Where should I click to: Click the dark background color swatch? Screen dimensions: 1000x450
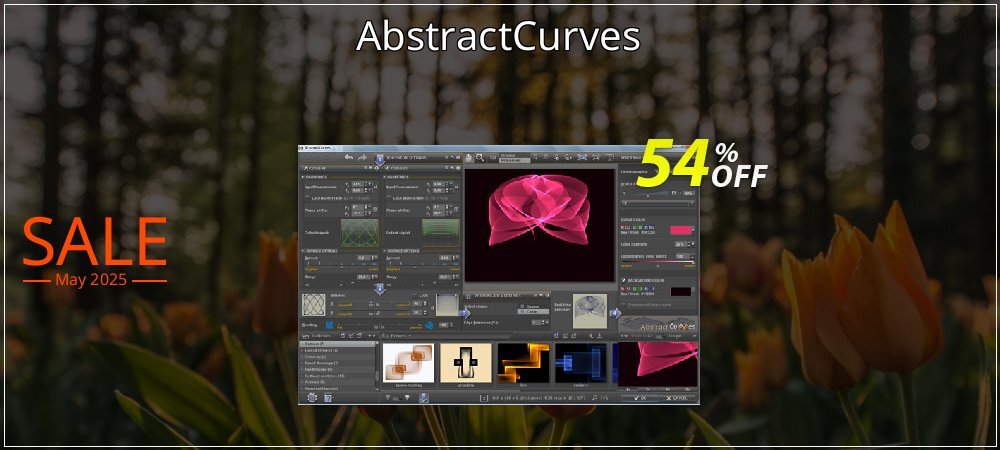point(680,291)
